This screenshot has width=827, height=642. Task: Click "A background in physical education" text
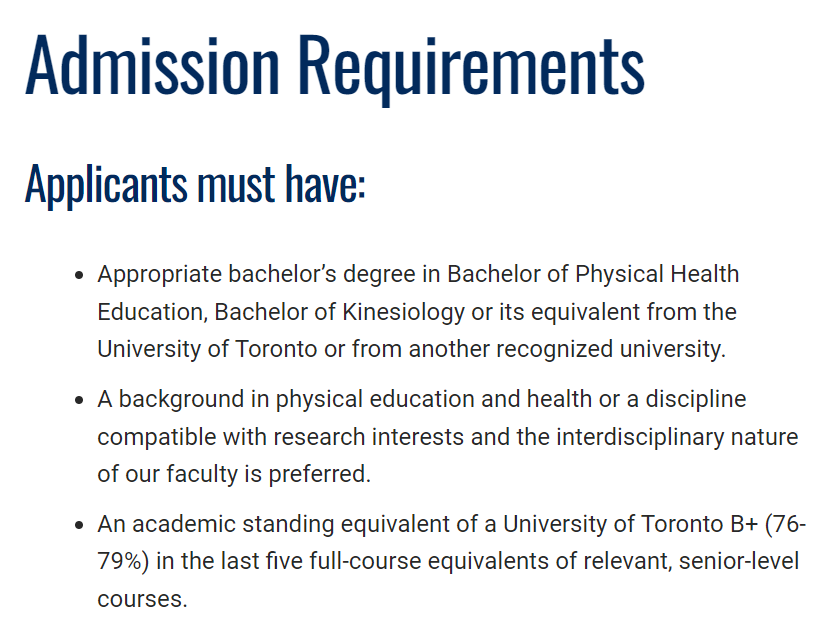tap(268, 399)
